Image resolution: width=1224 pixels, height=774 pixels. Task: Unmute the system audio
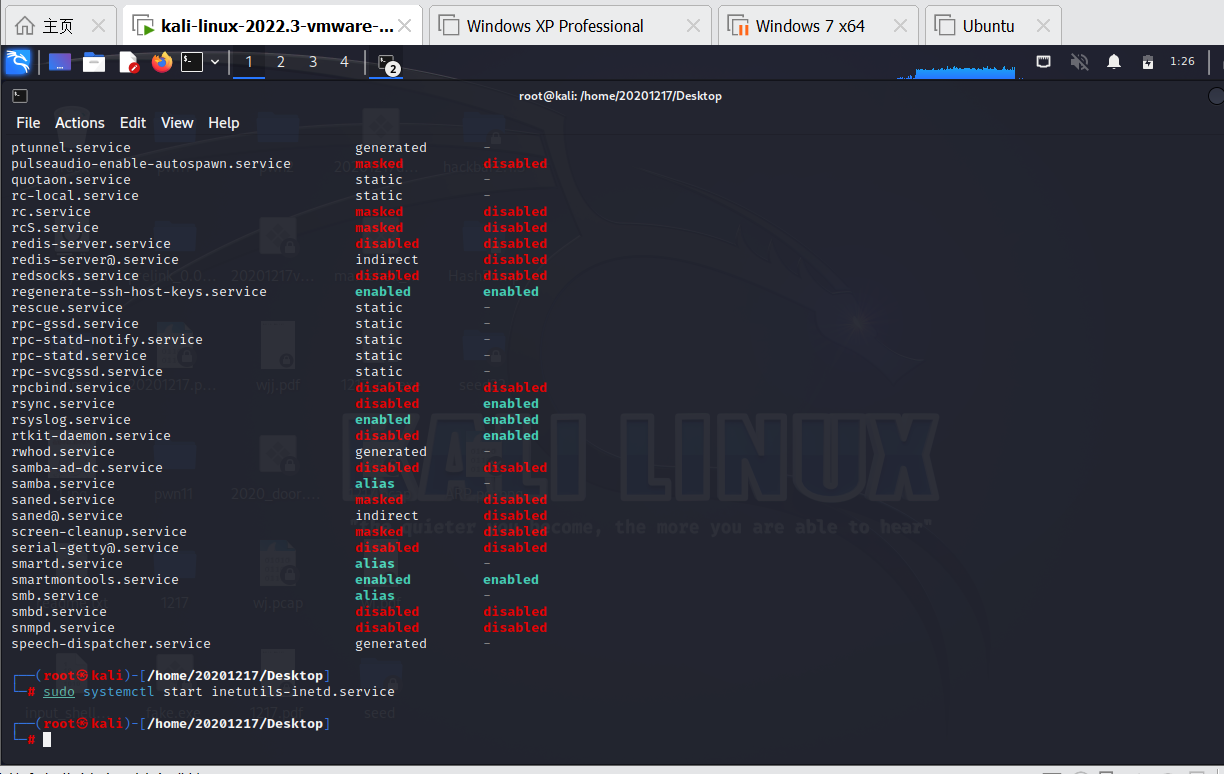pyautogui.click(x=1079, y=61)
